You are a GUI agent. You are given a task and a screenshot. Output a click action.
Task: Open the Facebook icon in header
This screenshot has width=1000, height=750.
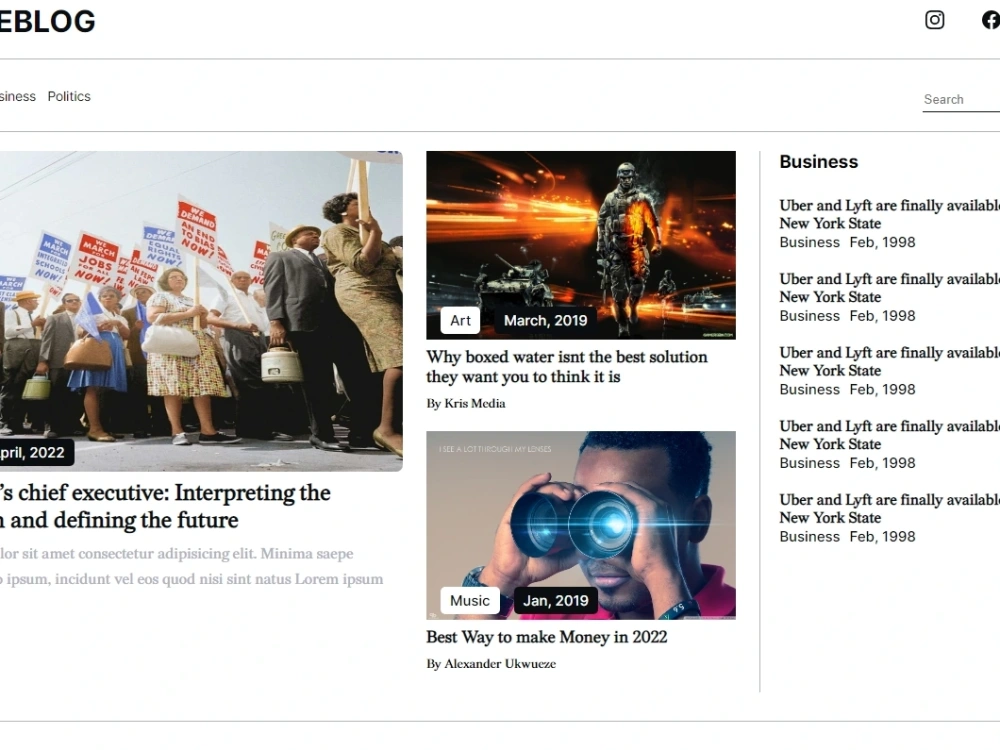990,20
